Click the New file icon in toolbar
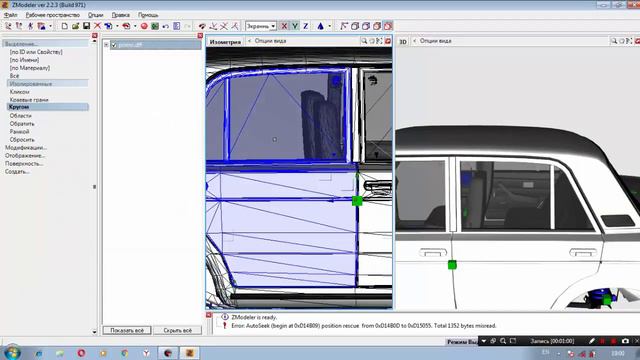This screenshot has width=640, height=360. coord(64,26)
